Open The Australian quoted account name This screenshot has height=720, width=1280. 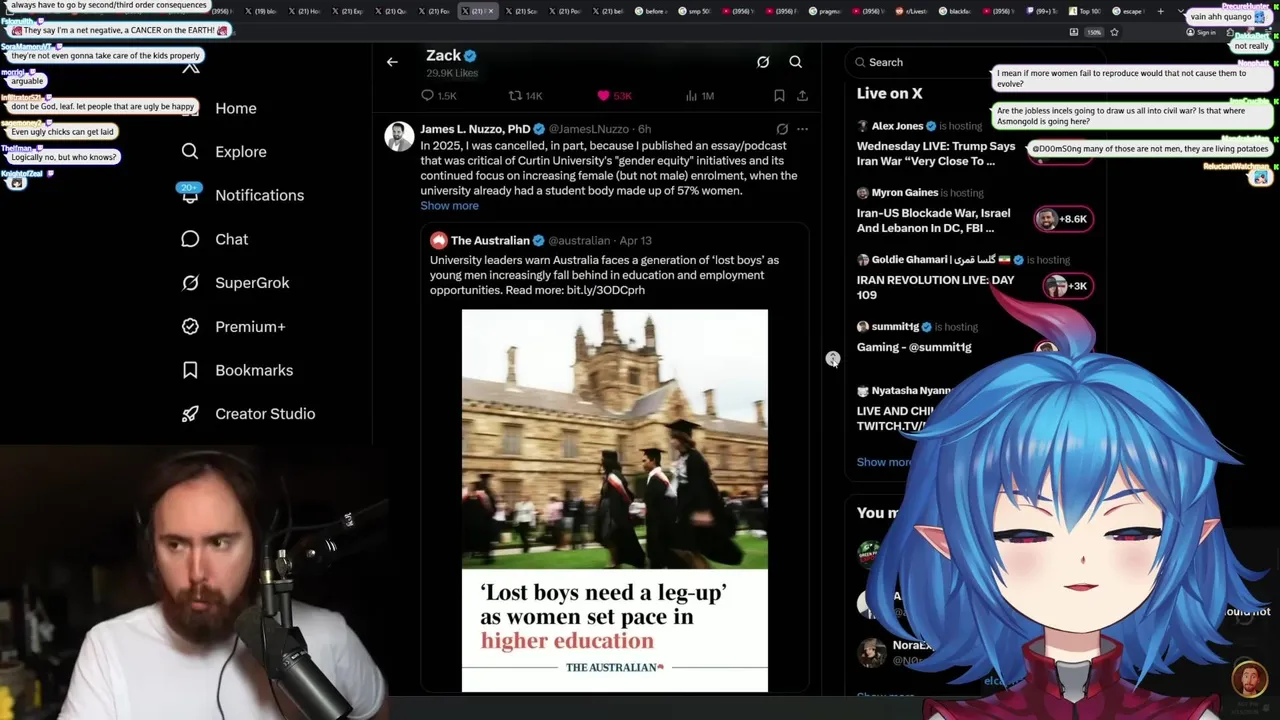(x=490, y=241)
